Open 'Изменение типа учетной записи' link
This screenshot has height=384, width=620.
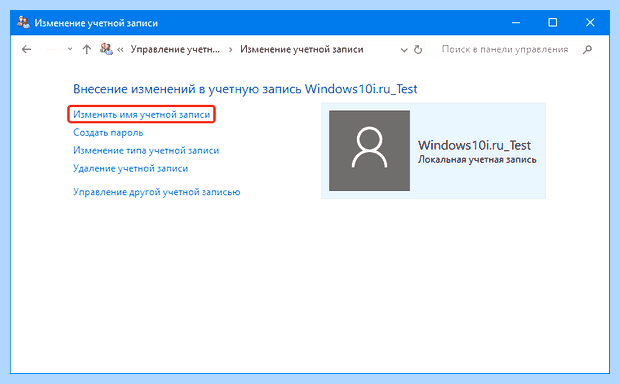tap(146, 151)
